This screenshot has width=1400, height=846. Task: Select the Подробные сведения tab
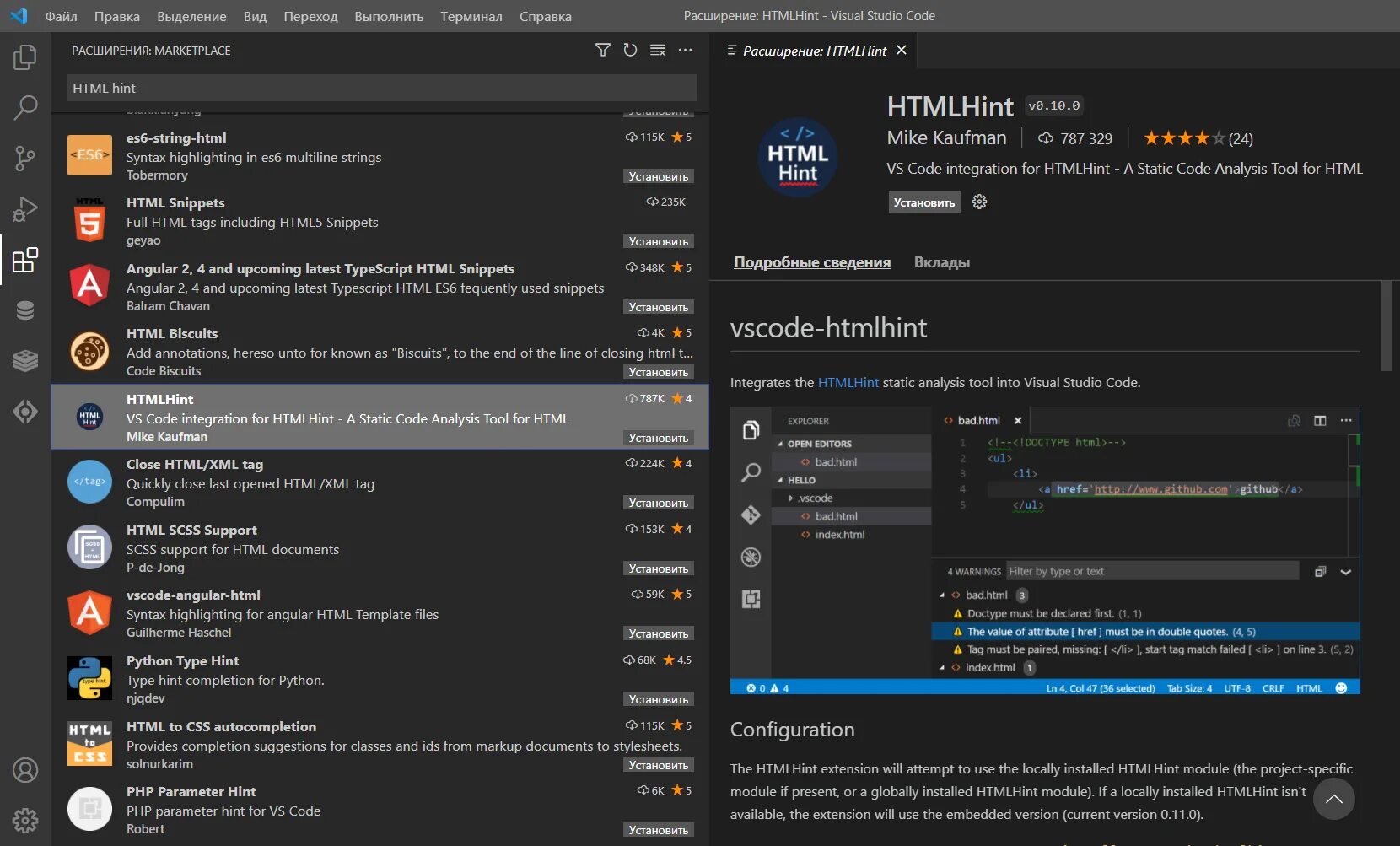812,262
